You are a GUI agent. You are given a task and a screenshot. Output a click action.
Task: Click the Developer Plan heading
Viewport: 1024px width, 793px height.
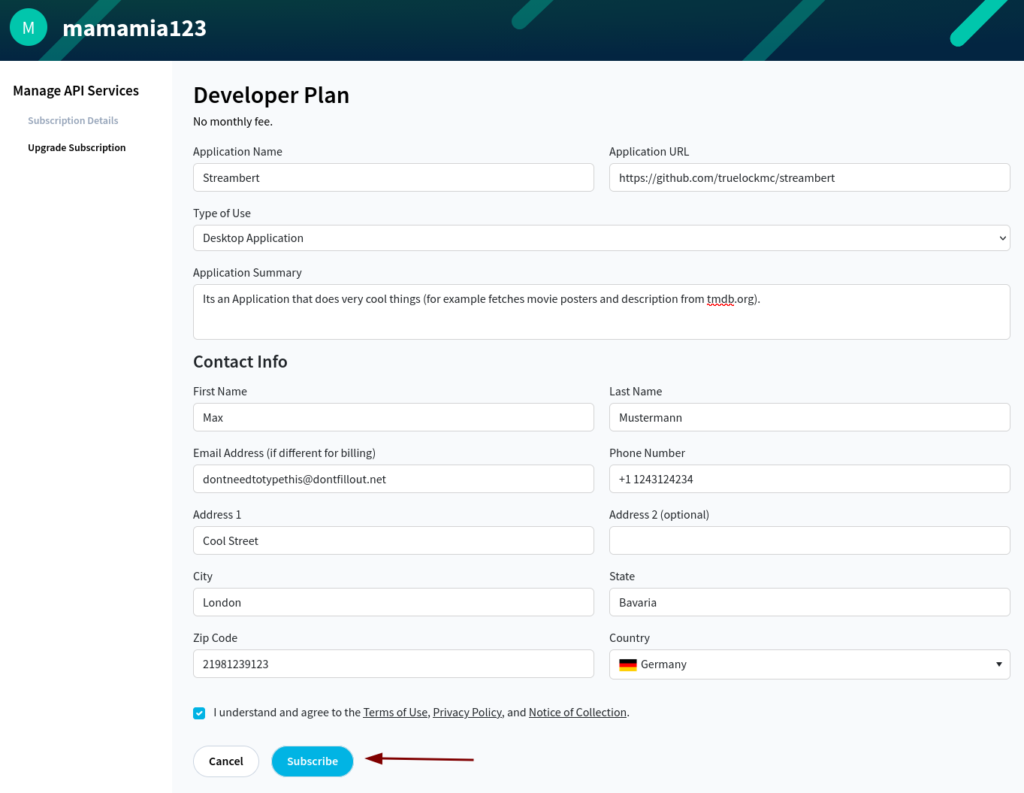[x=271, y=95]
